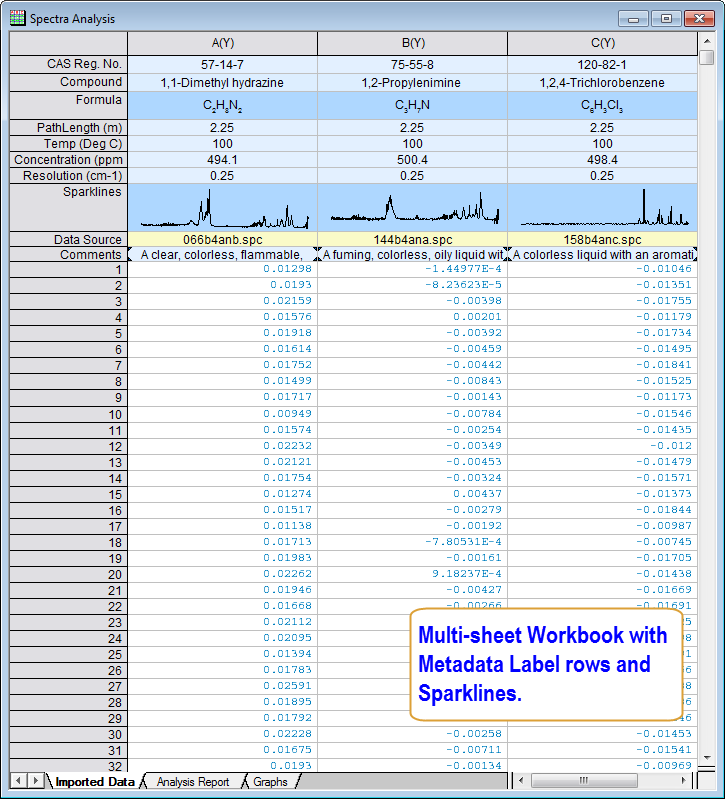Screen dimensions: 725x799
Task: Switch to the Graphs sheet tab
Action: (x=270, y=782)
